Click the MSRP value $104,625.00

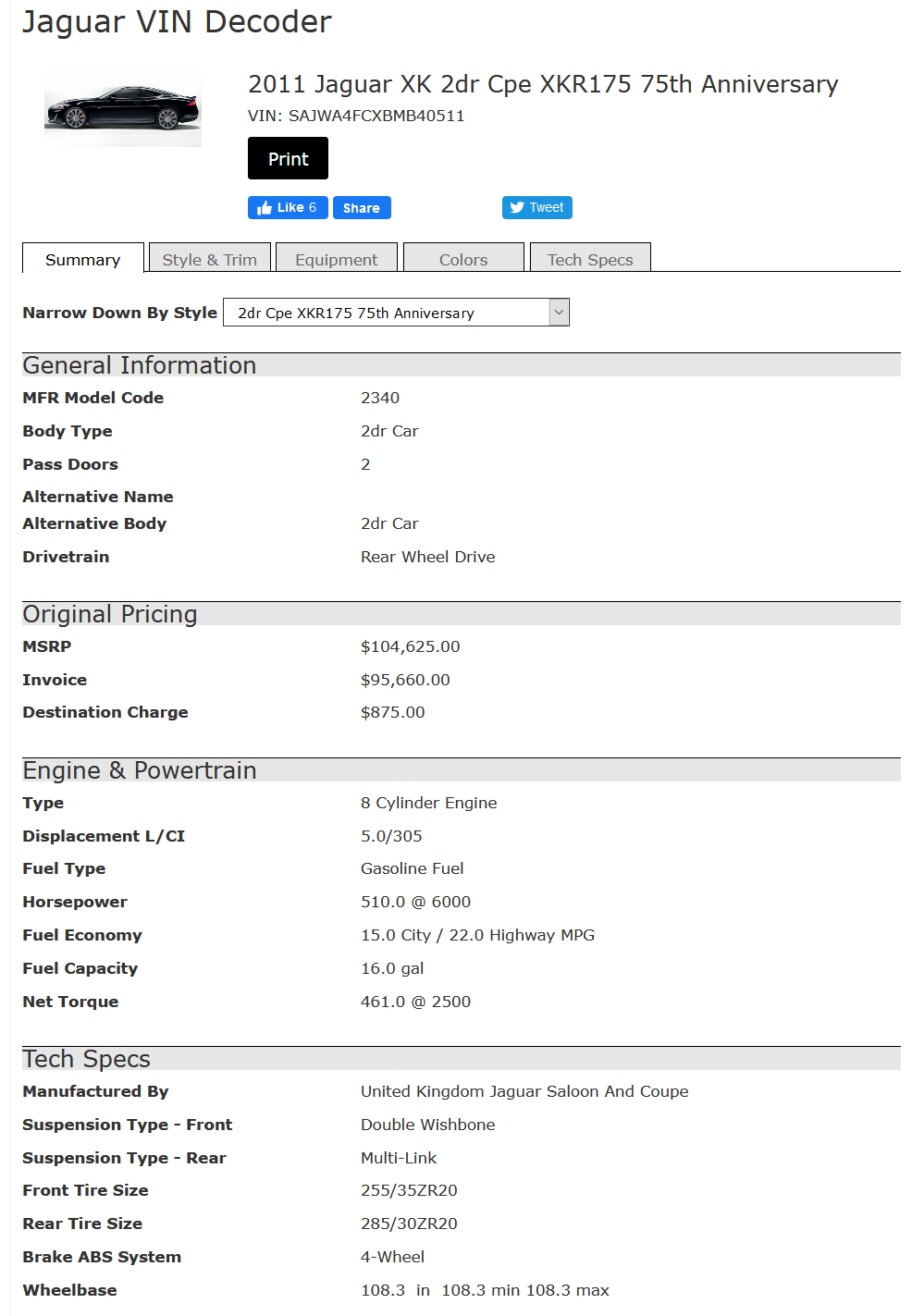tap(410, 646)
